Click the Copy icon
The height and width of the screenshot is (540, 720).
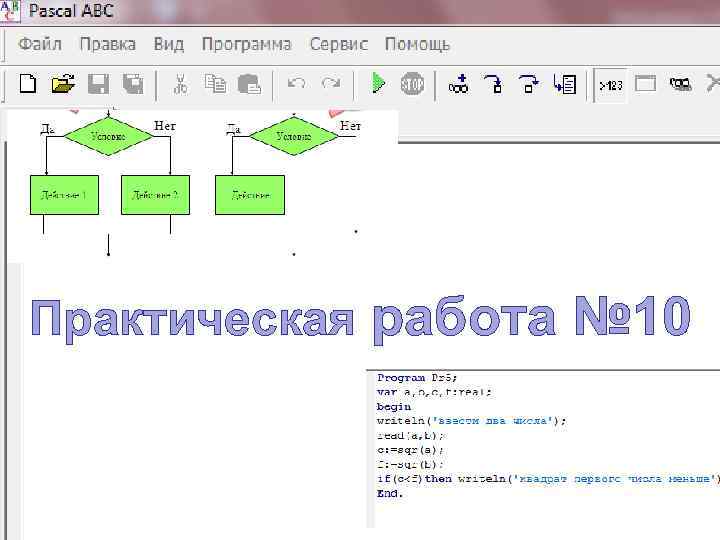pos(215,84)
